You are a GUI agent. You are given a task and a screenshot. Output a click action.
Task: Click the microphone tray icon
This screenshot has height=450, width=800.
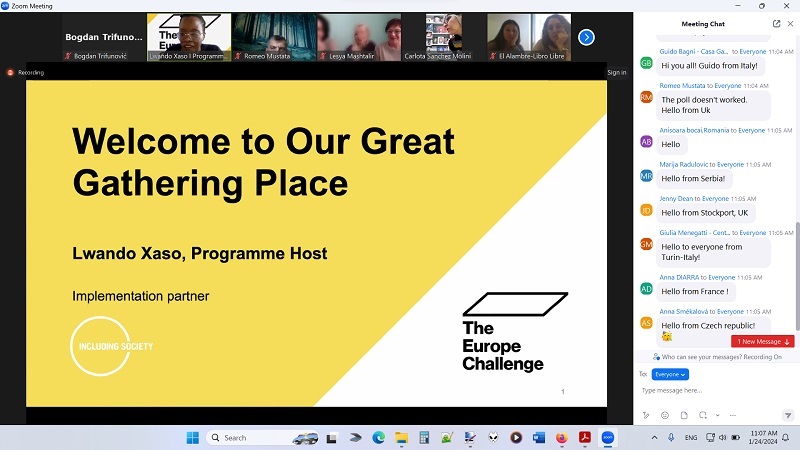coord(671,438)
